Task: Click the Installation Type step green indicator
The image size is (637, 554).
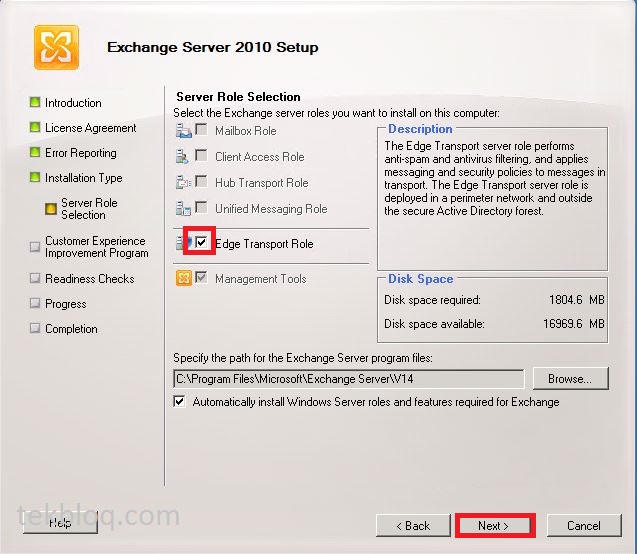Action: pos(35,177)
